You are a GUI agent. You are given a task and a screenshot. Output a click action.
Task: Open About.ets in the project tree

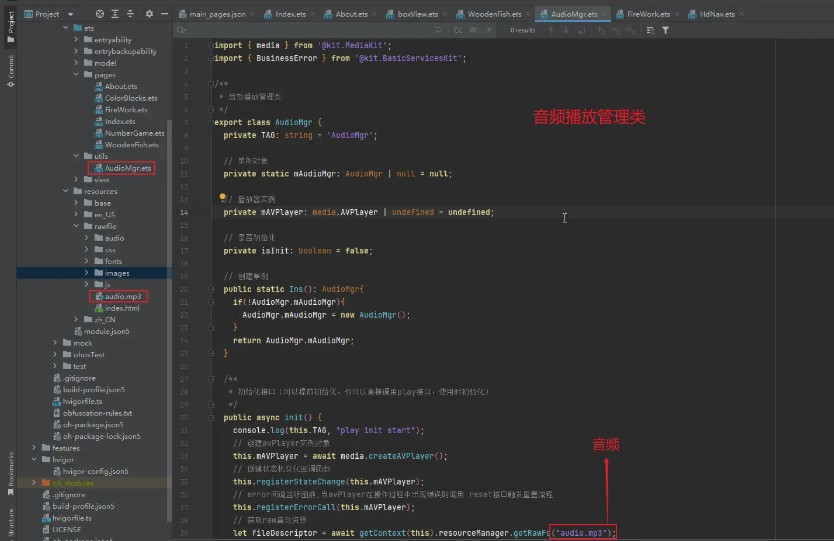click(116, 86)
